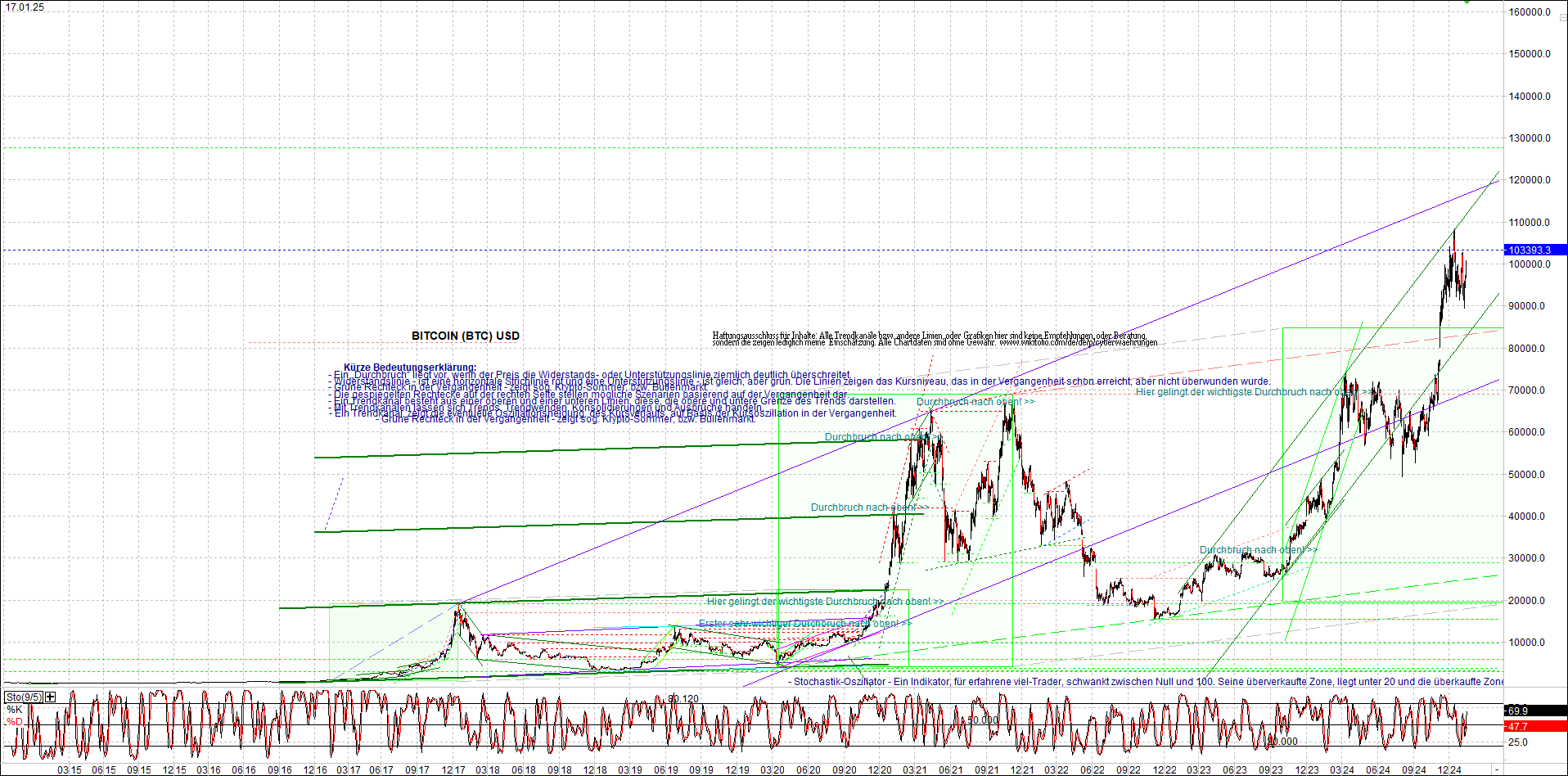Click the 130000.0 price axis label

tap(1530, 138)
